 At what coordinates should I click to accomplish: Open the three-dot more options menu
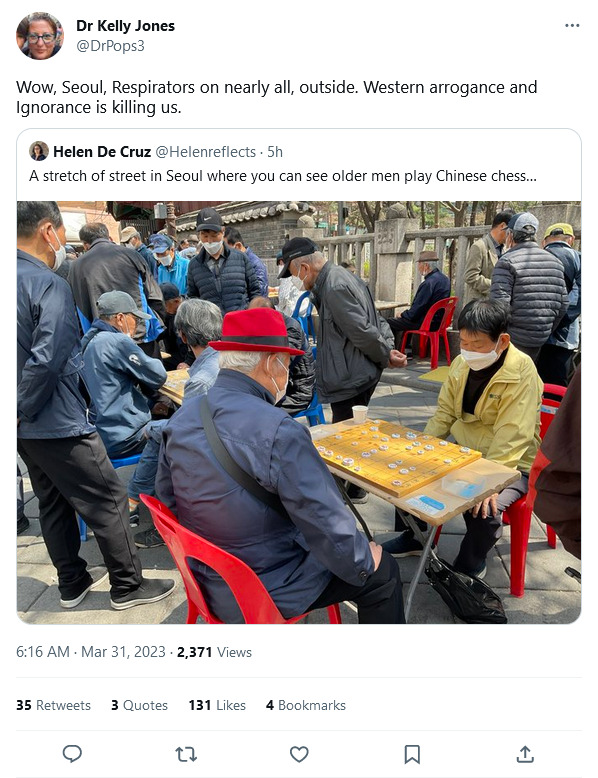572,25
